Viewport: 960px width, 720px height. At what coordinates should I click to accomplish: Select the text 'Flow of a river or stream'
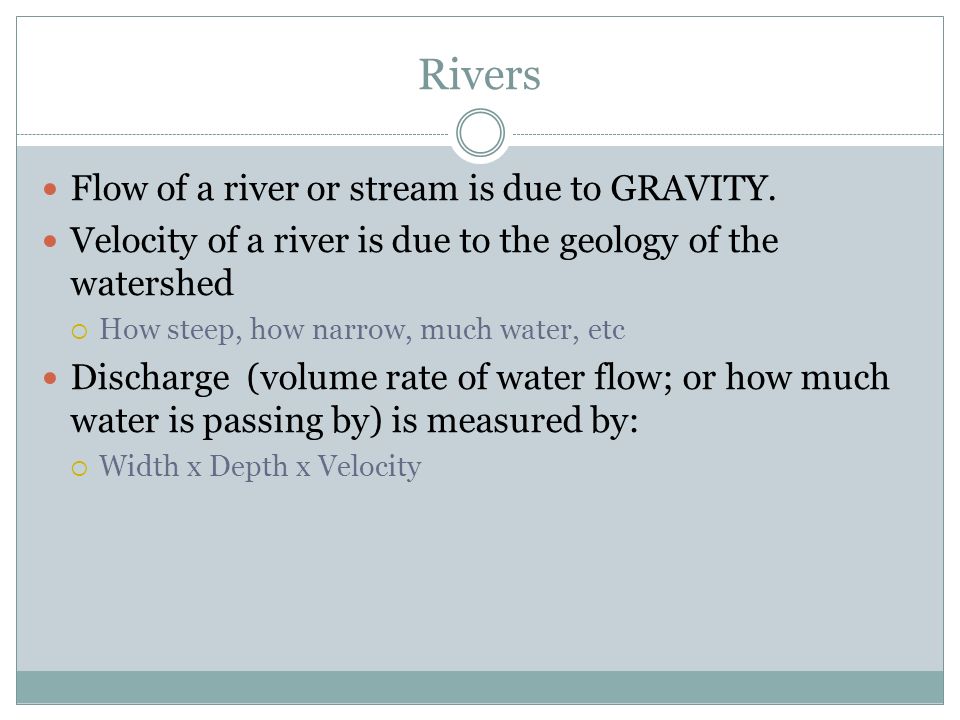[x=264, y=188]
